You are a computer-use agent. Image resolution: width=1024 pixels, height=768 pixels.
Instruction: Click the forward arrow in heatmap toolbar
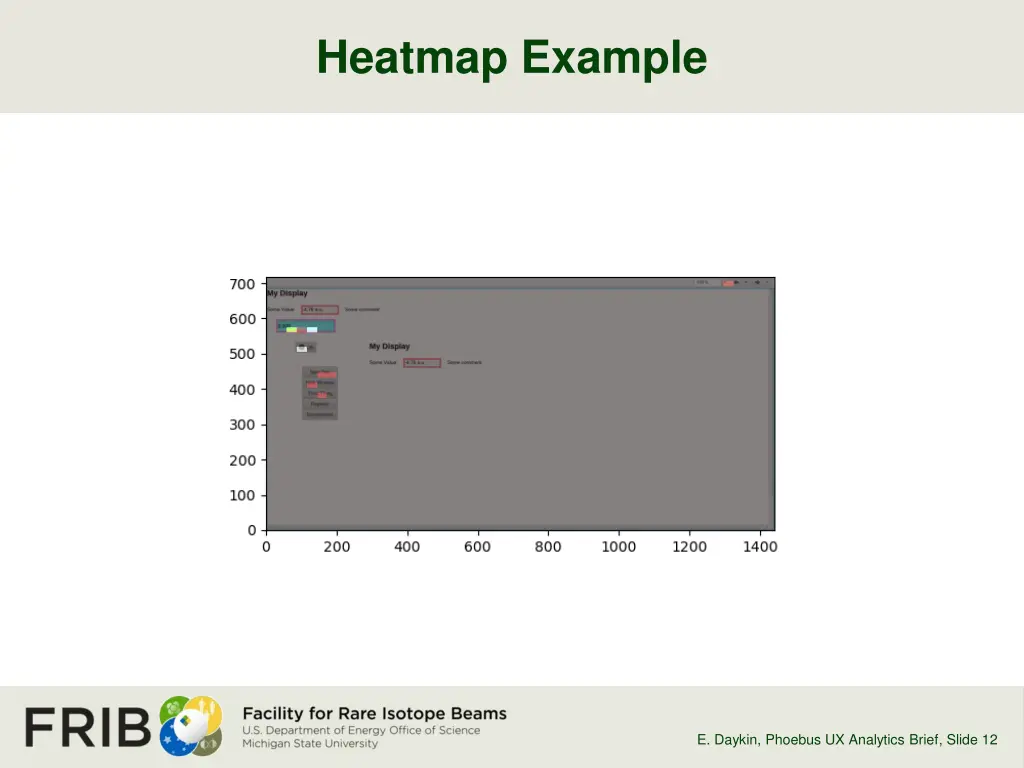(x=758, y=282)
